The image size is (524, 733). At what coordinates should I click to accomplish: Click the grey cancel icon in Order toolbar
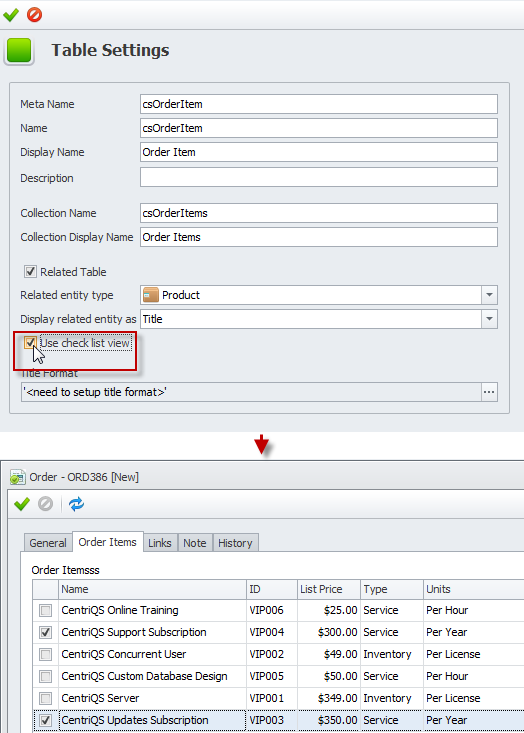tap(45, 504)
